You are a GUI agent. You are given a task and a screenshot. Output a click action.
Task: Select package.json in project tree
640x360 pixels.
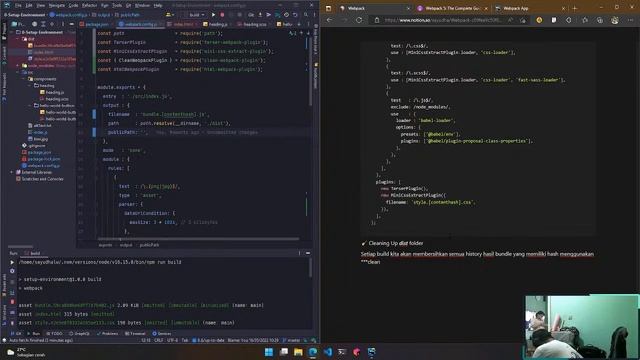(x=37, y=152)
